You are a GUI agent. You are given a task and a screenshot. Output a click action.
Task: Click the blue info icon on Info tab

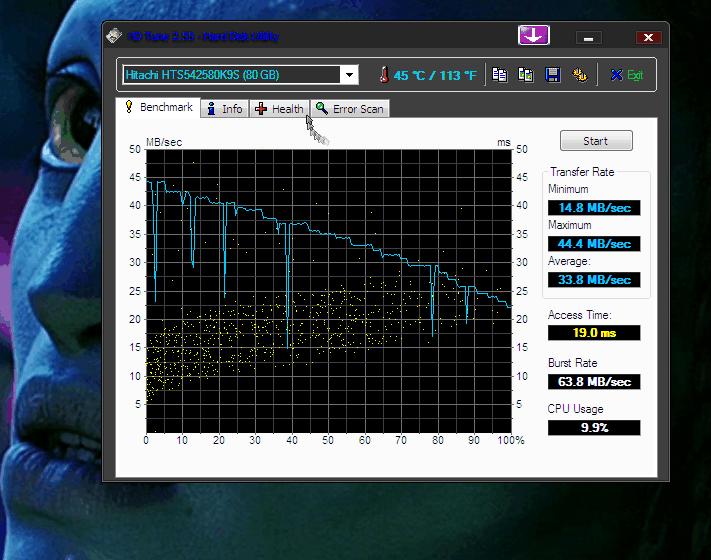pos(211,108)
